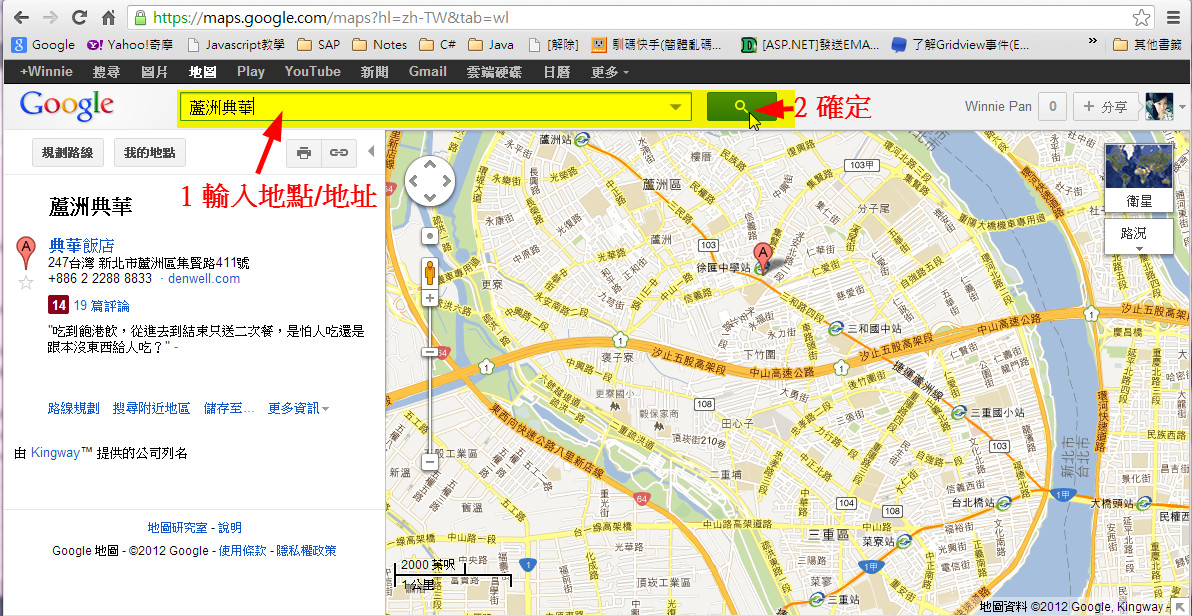Go to the browser home page icon
This screenshot has height=616, width=1192.
(108, 17)
